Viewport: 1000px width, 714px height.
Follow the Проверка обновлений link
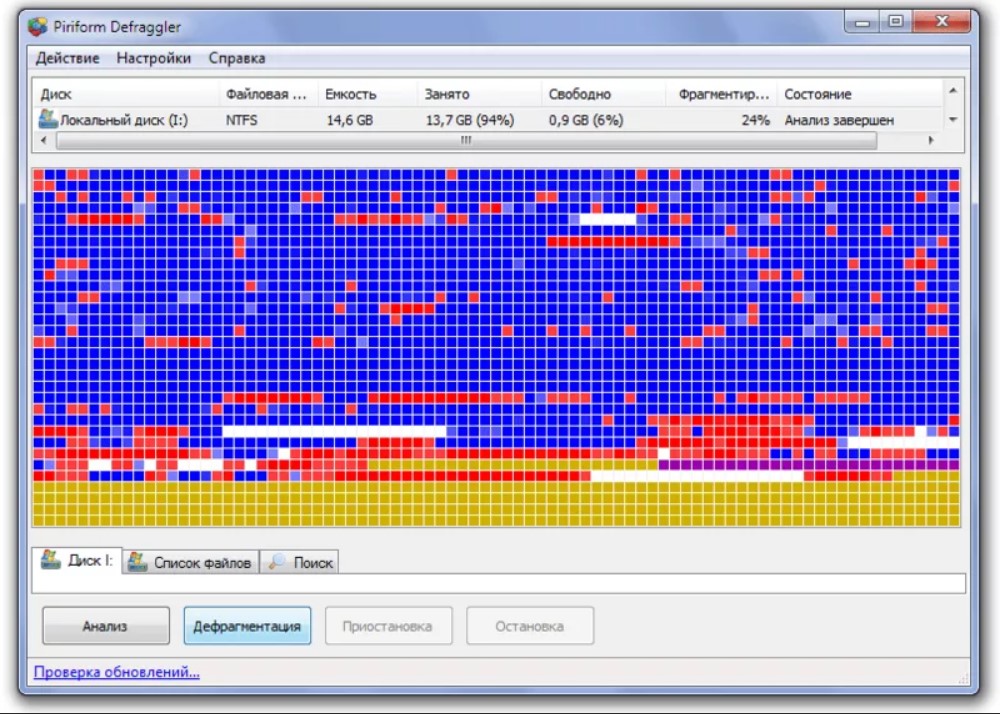point(117,672)
